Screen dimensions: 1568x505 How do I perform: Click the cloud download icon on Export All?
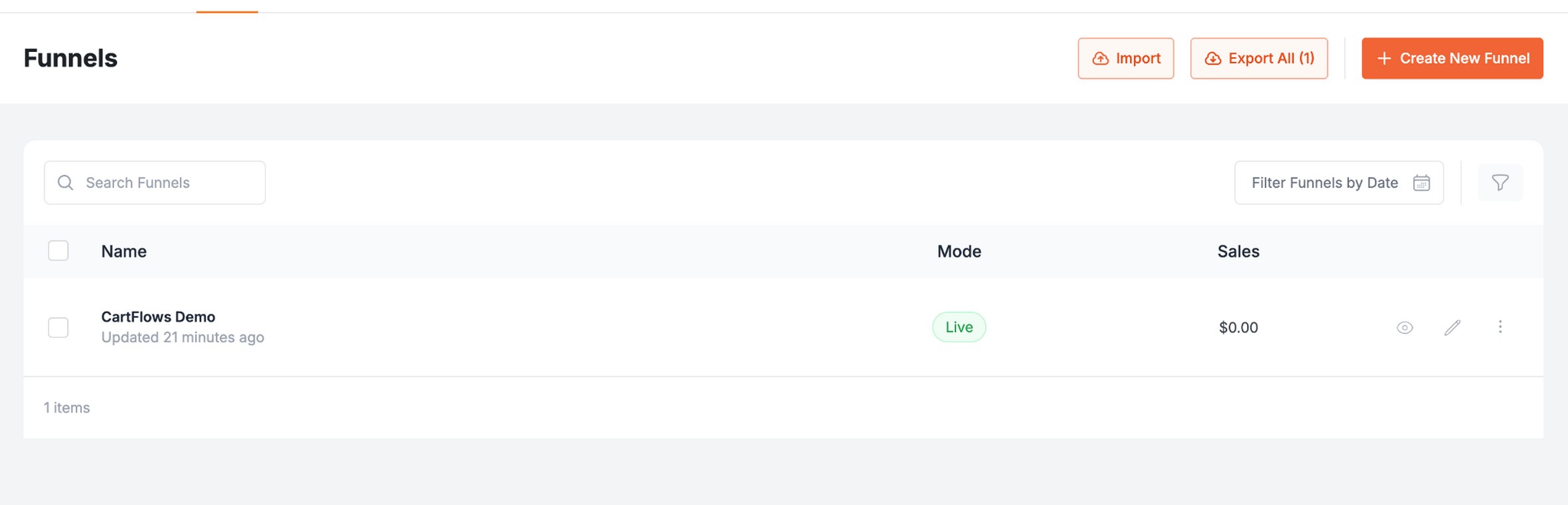[x=1212, y=59]
